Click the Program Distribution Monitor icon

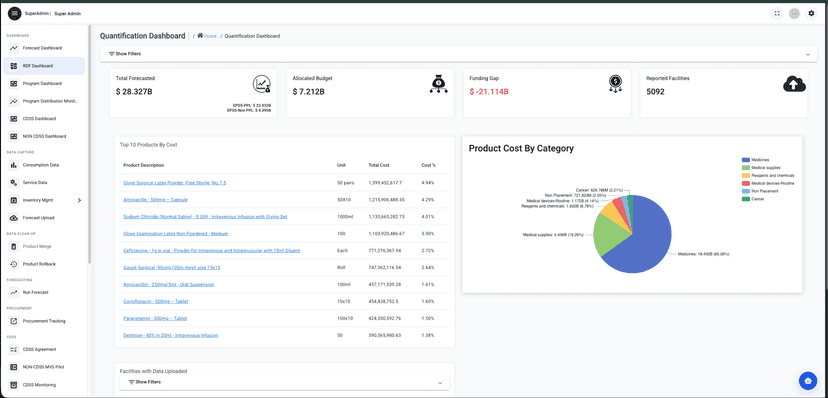(x=14, y=101)
